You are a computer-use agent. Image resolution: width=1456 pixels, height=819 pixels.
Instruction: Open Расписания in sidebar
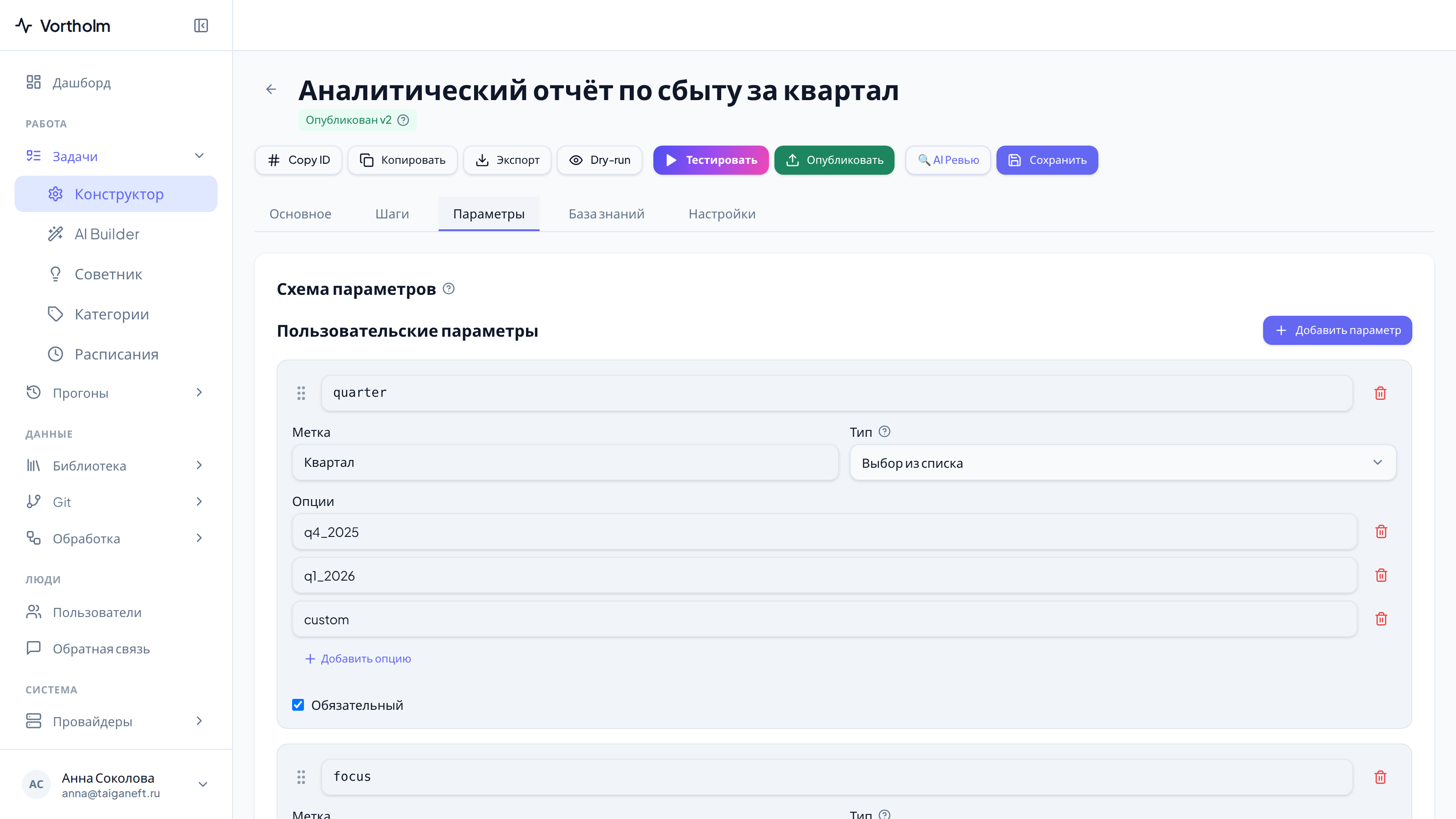(x=116, y=354)
